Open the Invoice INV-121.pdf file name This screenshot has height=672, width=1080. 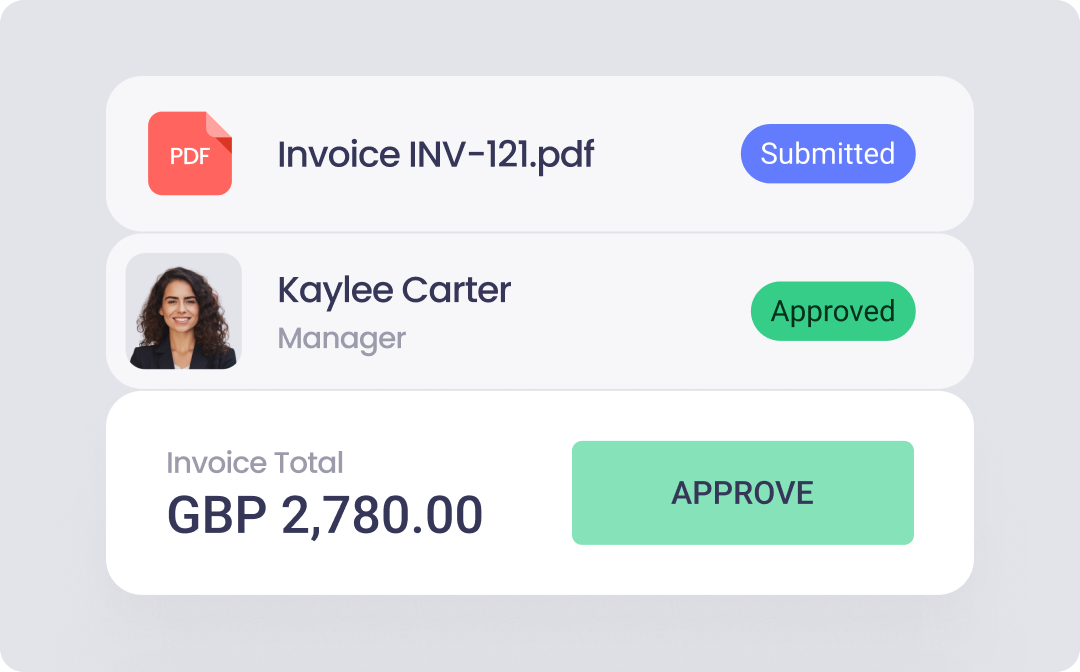[435, 155]
